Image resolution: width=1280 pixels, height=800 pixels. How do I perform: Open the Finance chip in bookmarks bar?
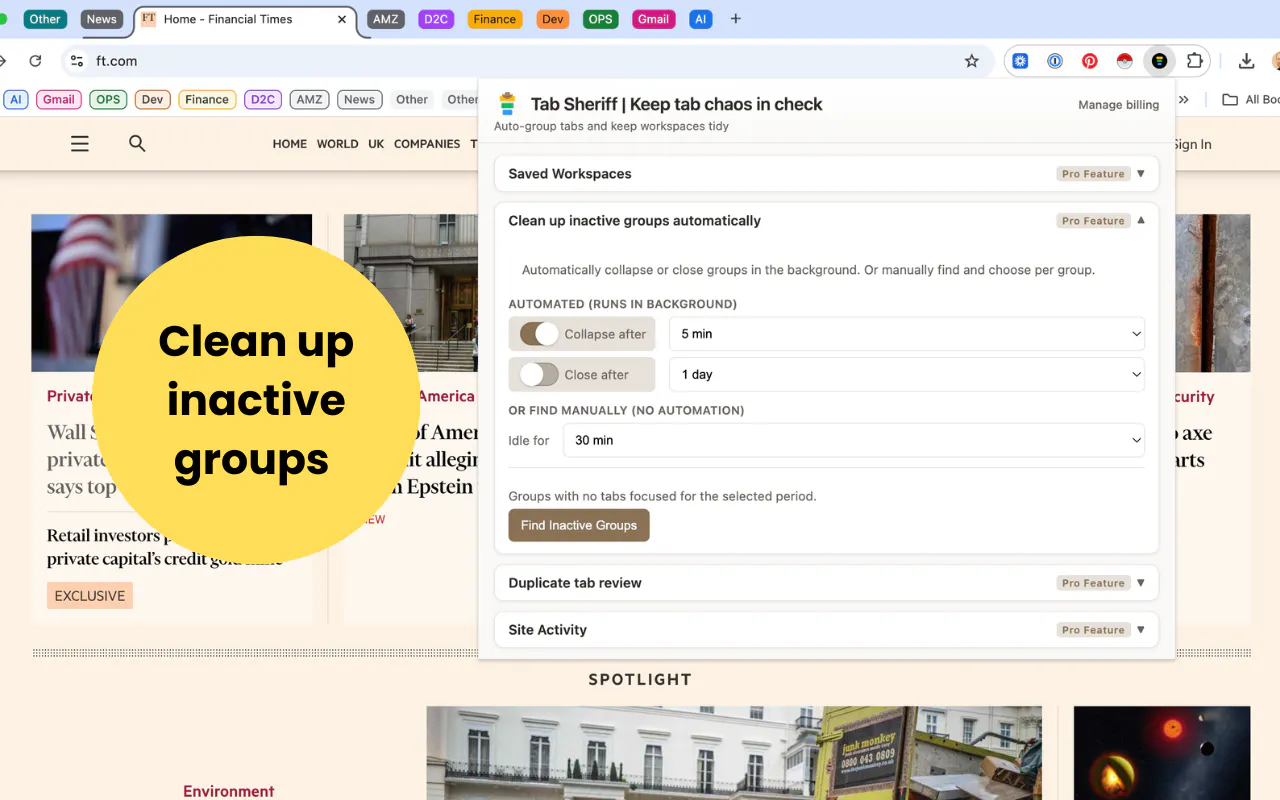pyautogui.click(x=207, y=99)
